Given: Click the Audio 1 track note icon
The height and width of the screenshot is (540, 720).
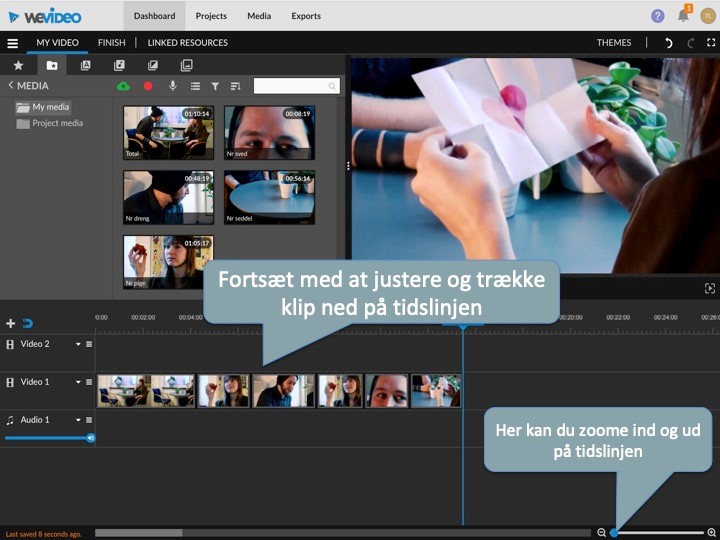Looking at the screenshot, I should [x=10, y=420].
